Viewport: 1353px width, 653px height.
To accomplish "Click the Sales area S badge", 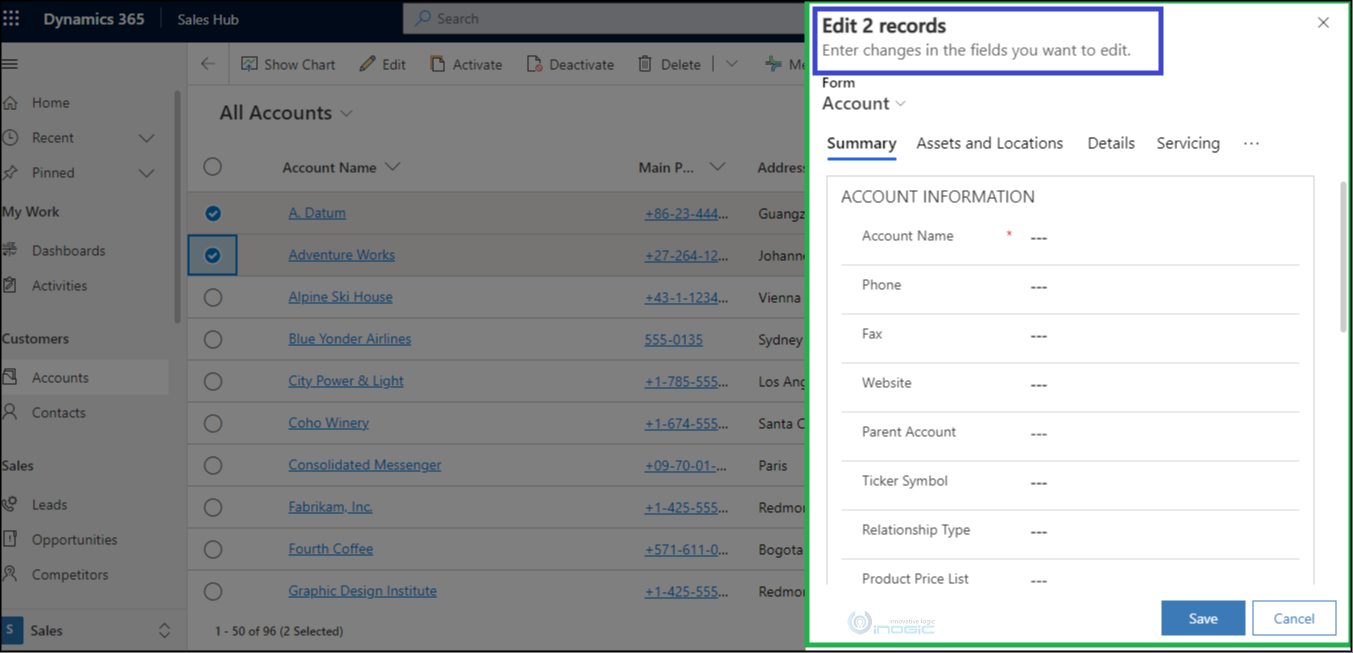I will 11,631.
